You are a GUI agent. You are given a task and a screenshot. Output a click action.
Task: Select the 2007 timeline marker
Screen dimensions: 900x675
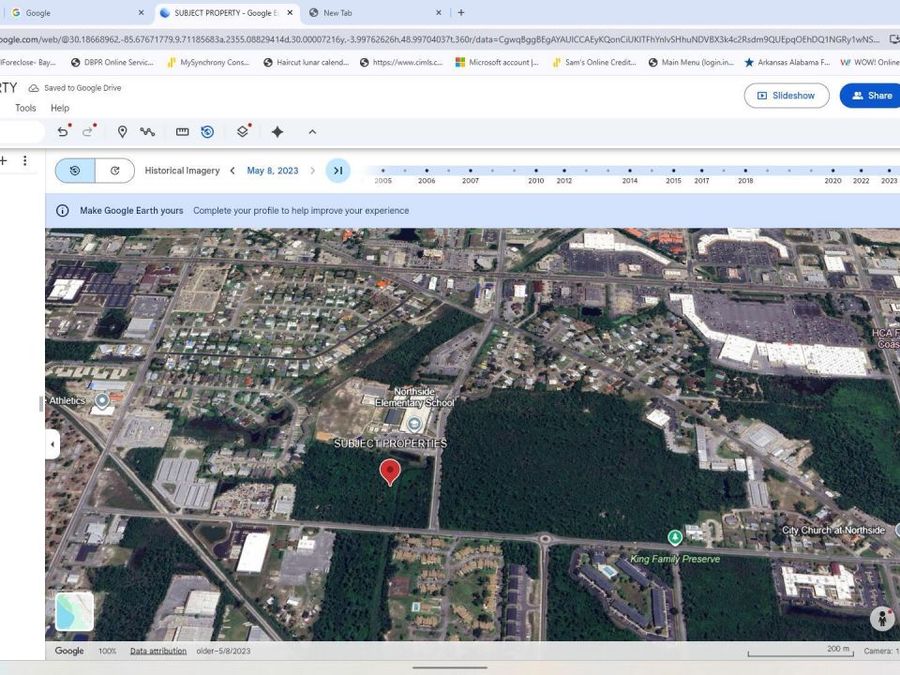point(470,170)
